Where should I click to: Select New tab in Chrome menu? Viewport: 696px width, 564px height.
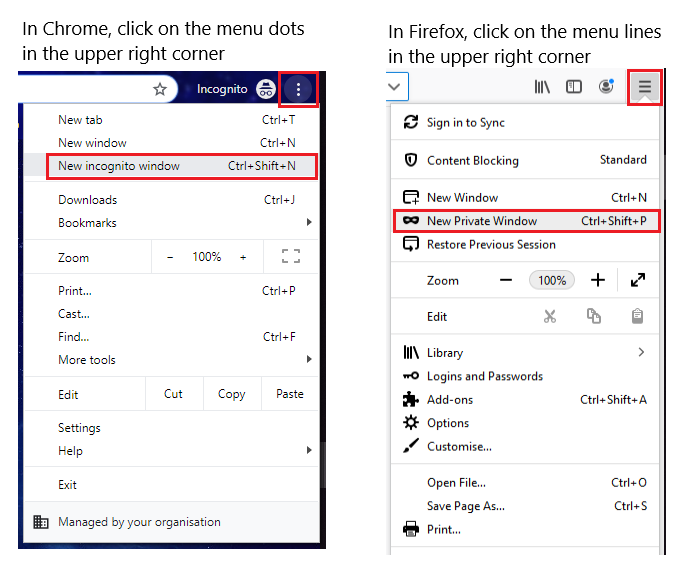[x=171, y=120]
